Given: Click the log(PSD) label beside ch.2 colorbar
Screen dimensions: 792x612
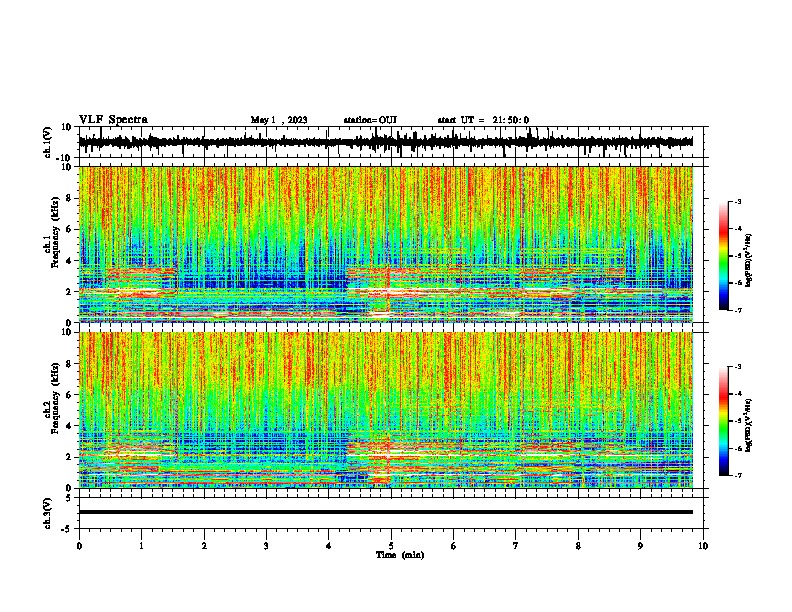Looking at the screenshot, I should point(749,425).
